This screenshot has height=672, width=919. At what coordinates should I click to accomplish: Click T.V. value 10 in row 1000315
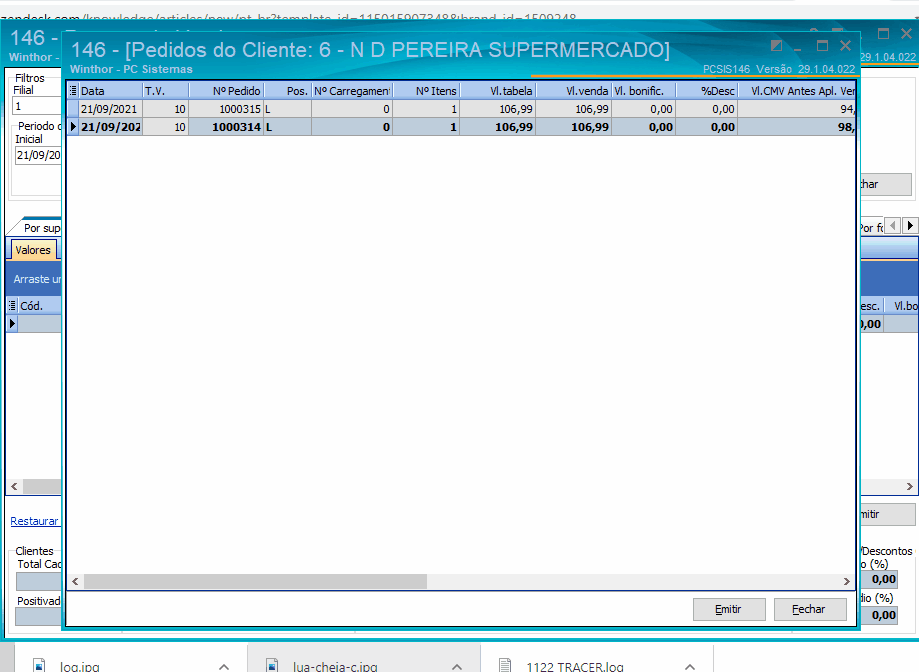click(x=166, y=109)
